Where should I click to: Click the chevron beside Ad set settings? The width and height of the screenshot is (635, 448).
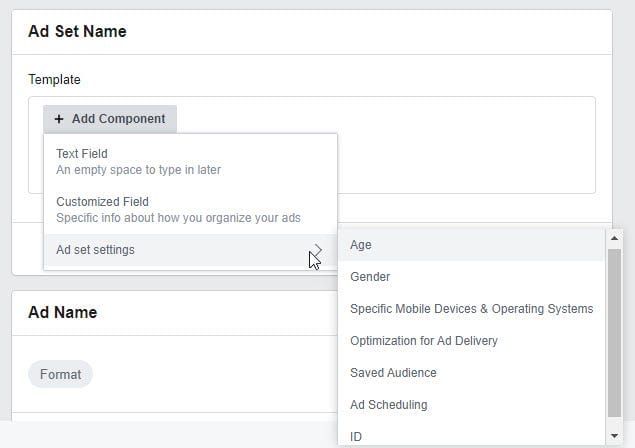tap(318, 250)
